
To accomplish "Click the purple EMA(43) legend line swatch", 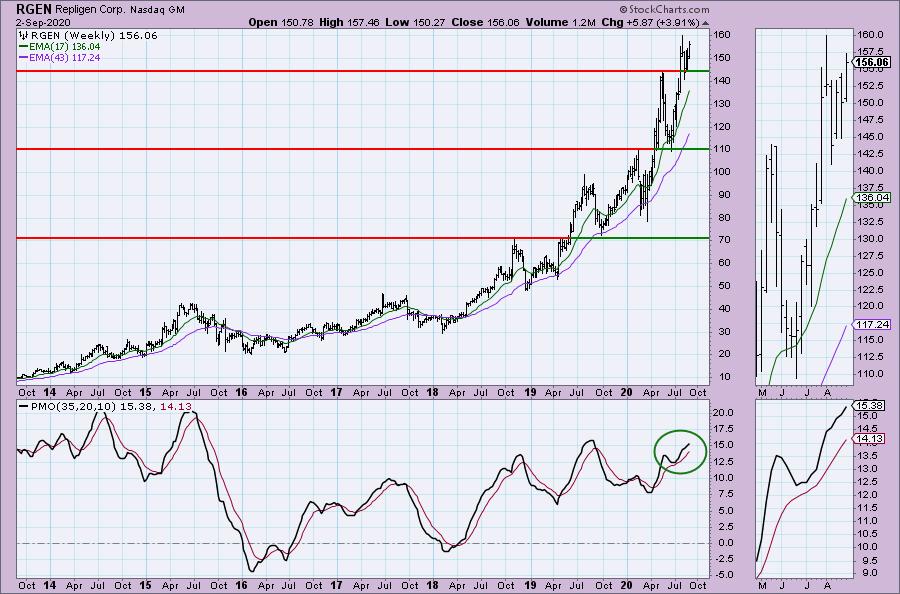I will tap(24, 57).
